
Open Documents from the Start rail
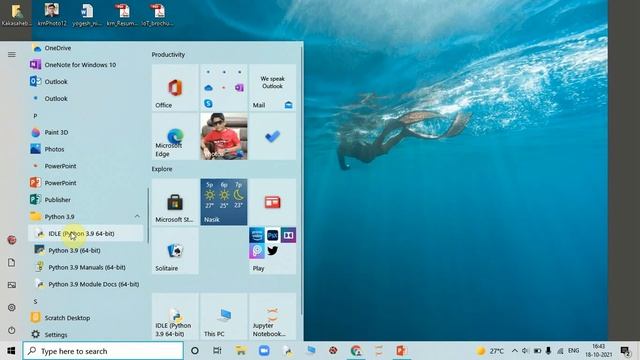click(x=12, y=262)
